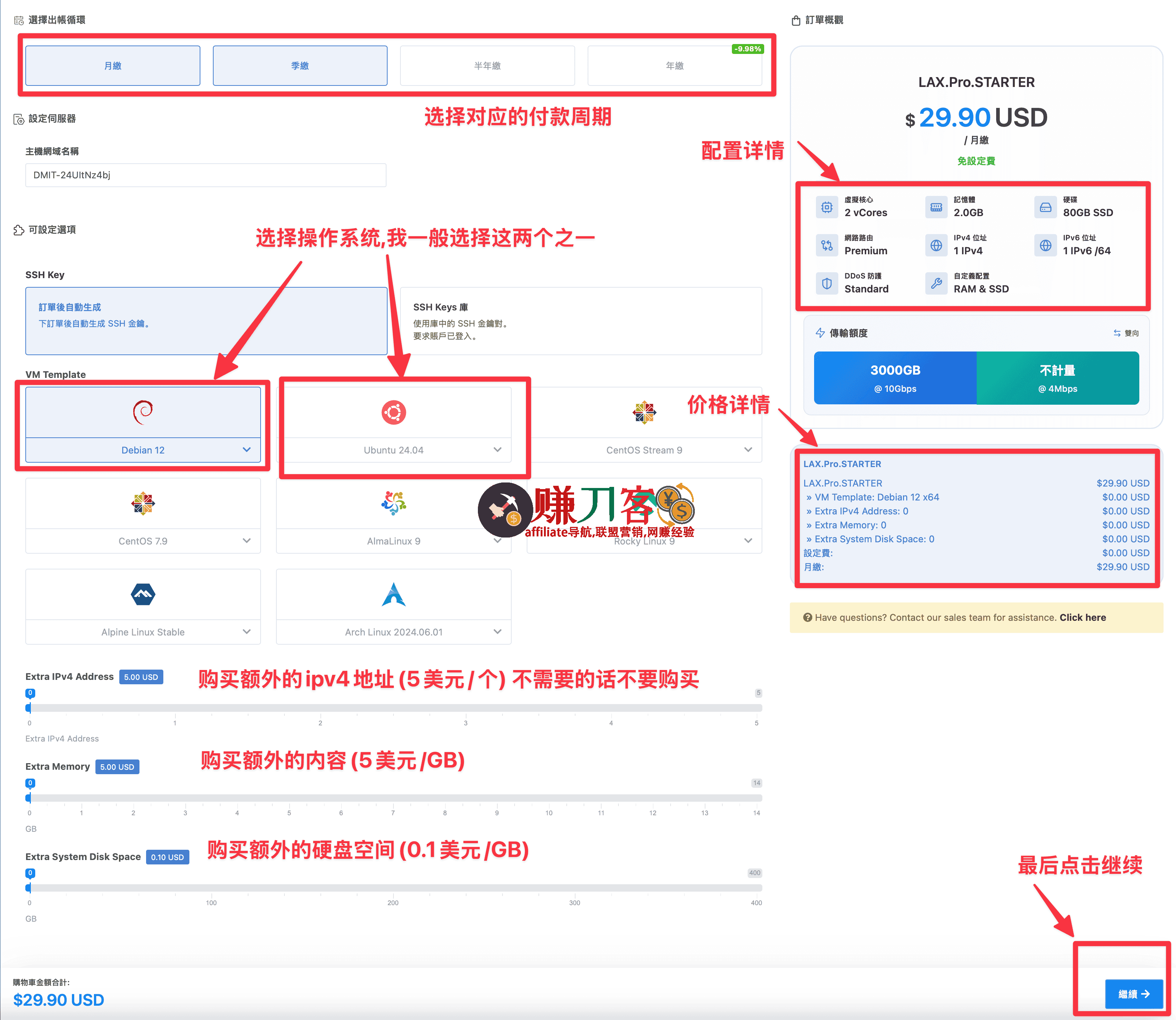Expand the Debian 12 version dropdown

tap(247, 450)
